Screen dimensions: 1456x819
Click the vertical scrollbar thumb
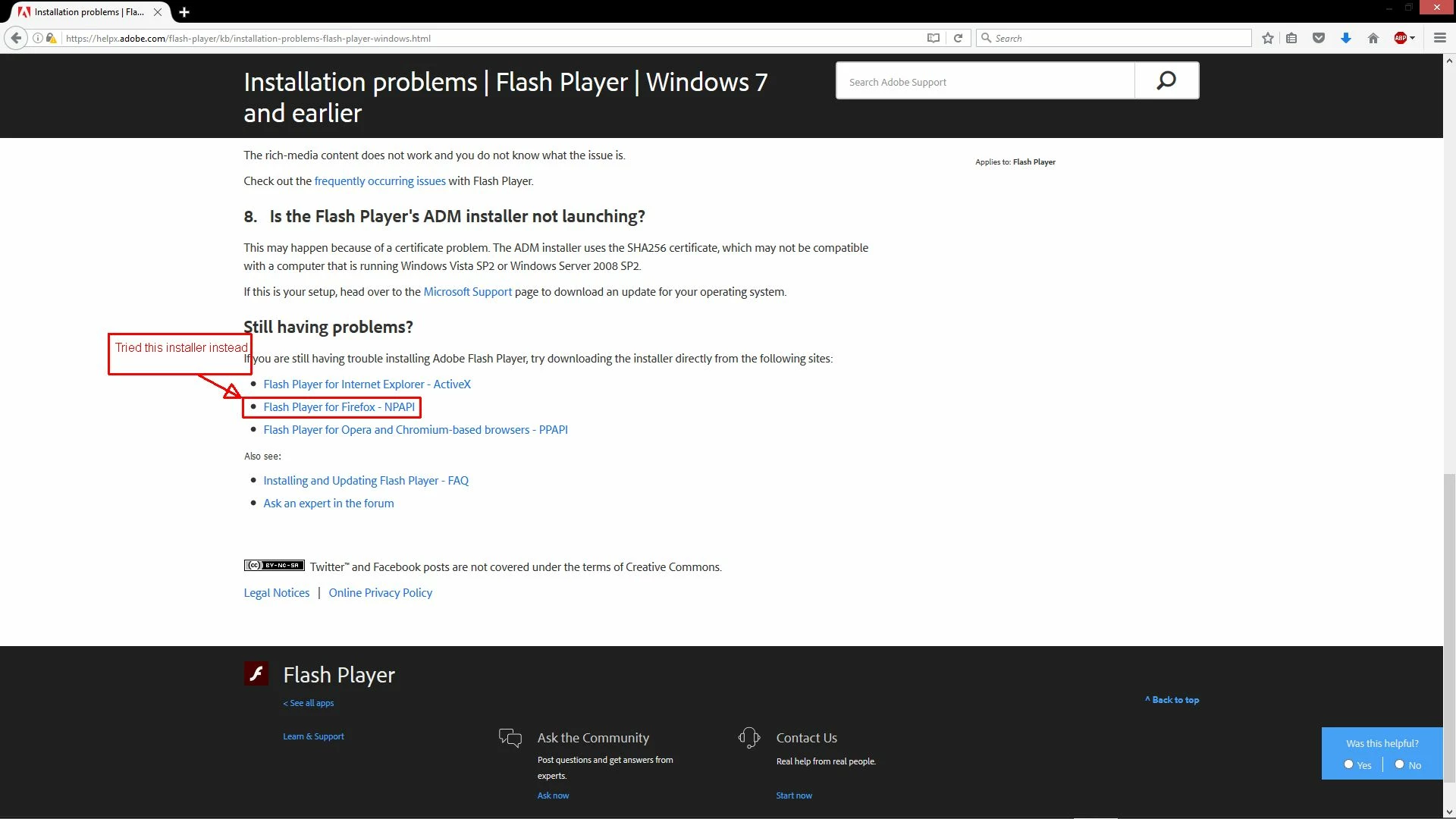[x=1449, y=628]
